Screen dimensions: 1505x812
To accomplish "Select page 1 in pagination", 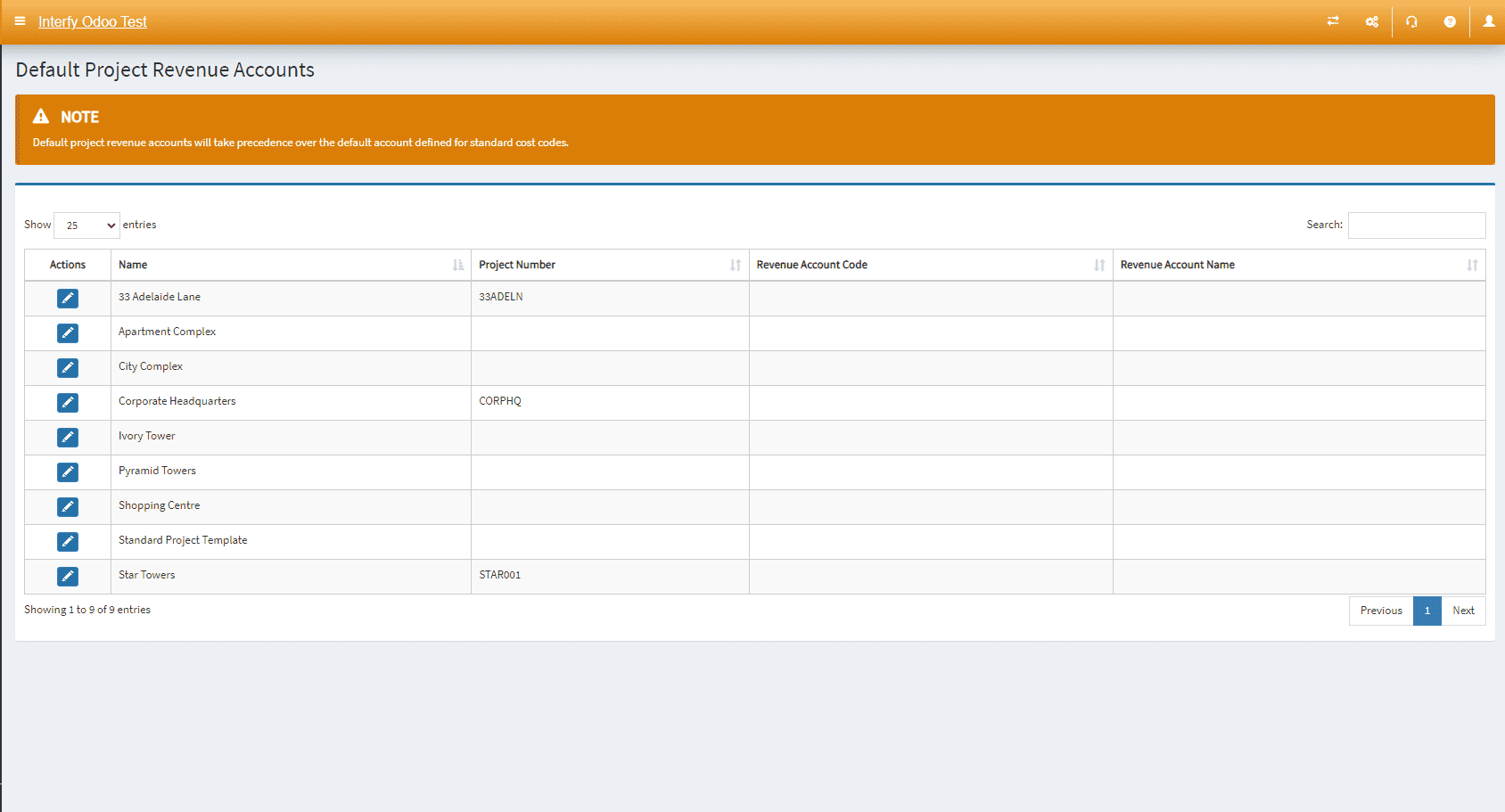I will [1427, 611].
